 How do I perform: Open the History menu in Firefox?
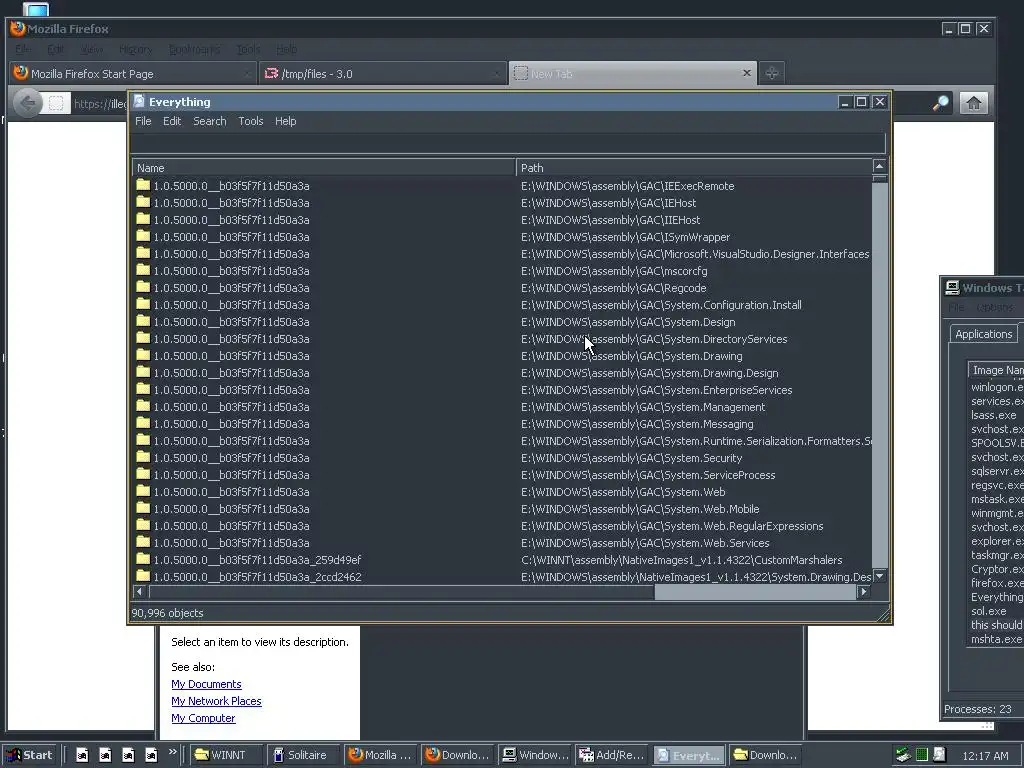pos(136,49)
